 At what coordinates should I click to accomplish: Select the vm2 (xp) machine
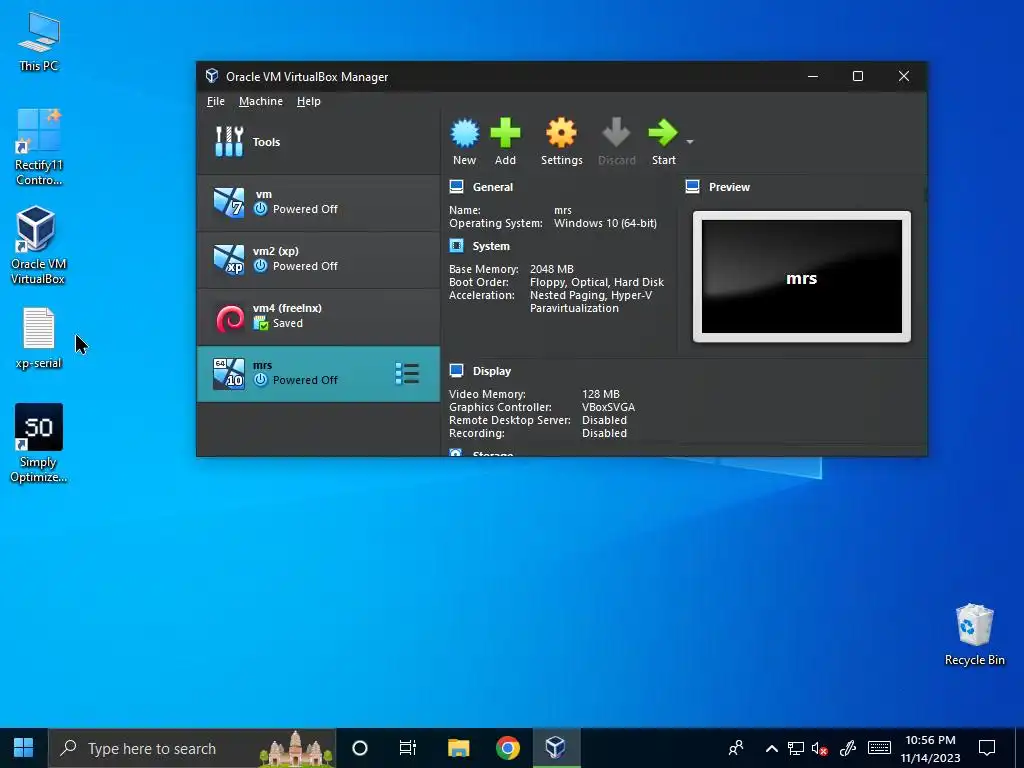coord(318,259)
